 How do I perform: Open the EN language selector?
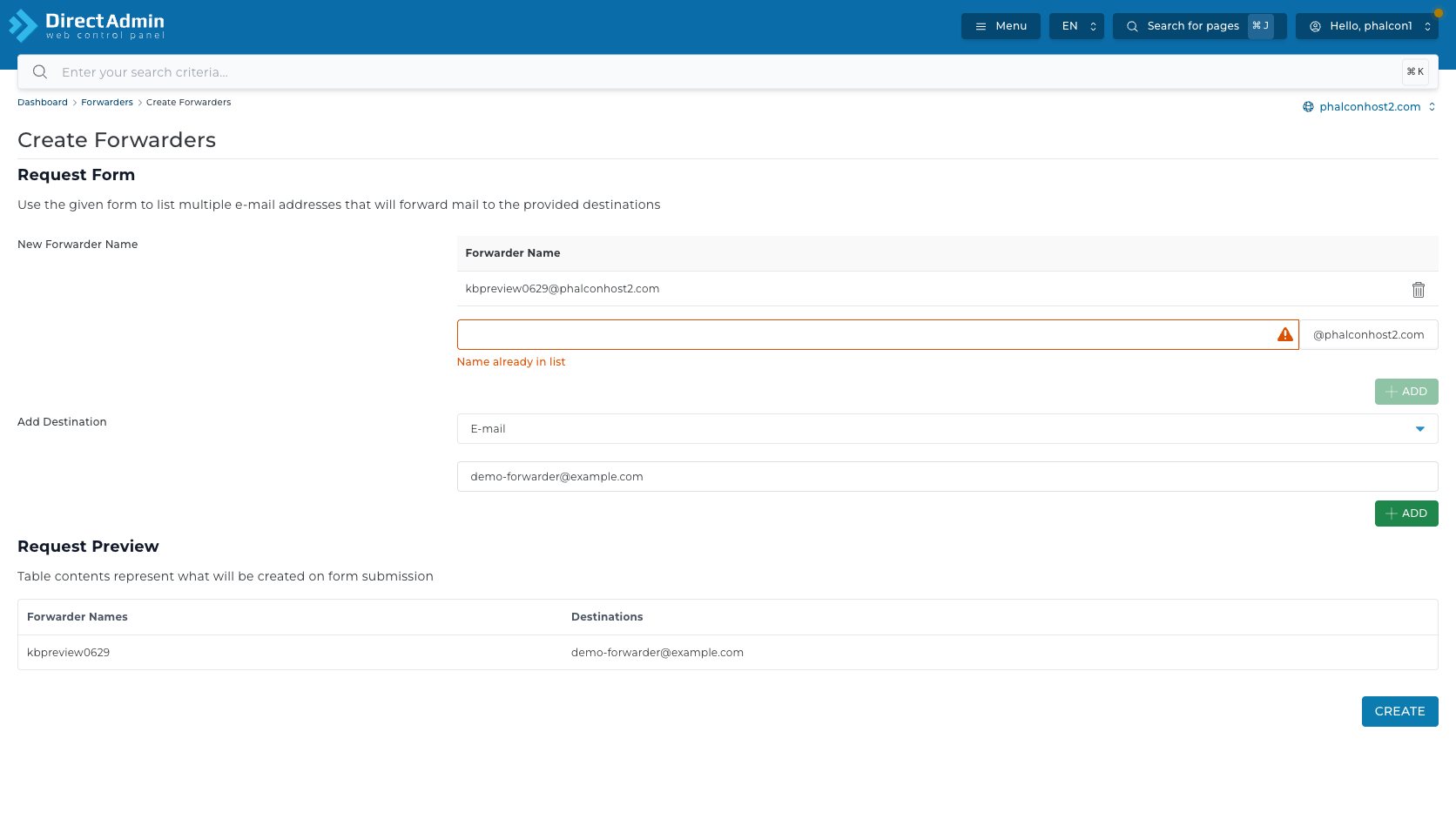click(x=1076, y=26)
